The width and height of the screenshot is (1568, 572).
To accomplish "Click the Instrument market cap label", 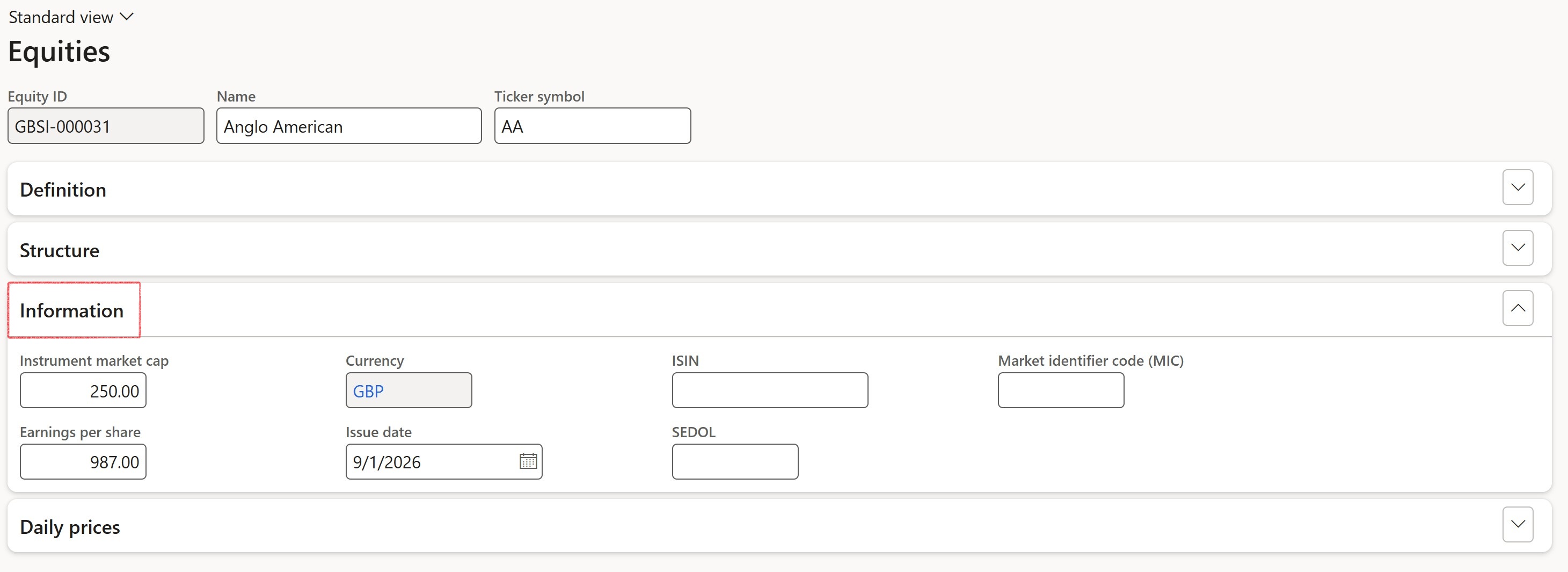I will [x=94, y=360].
